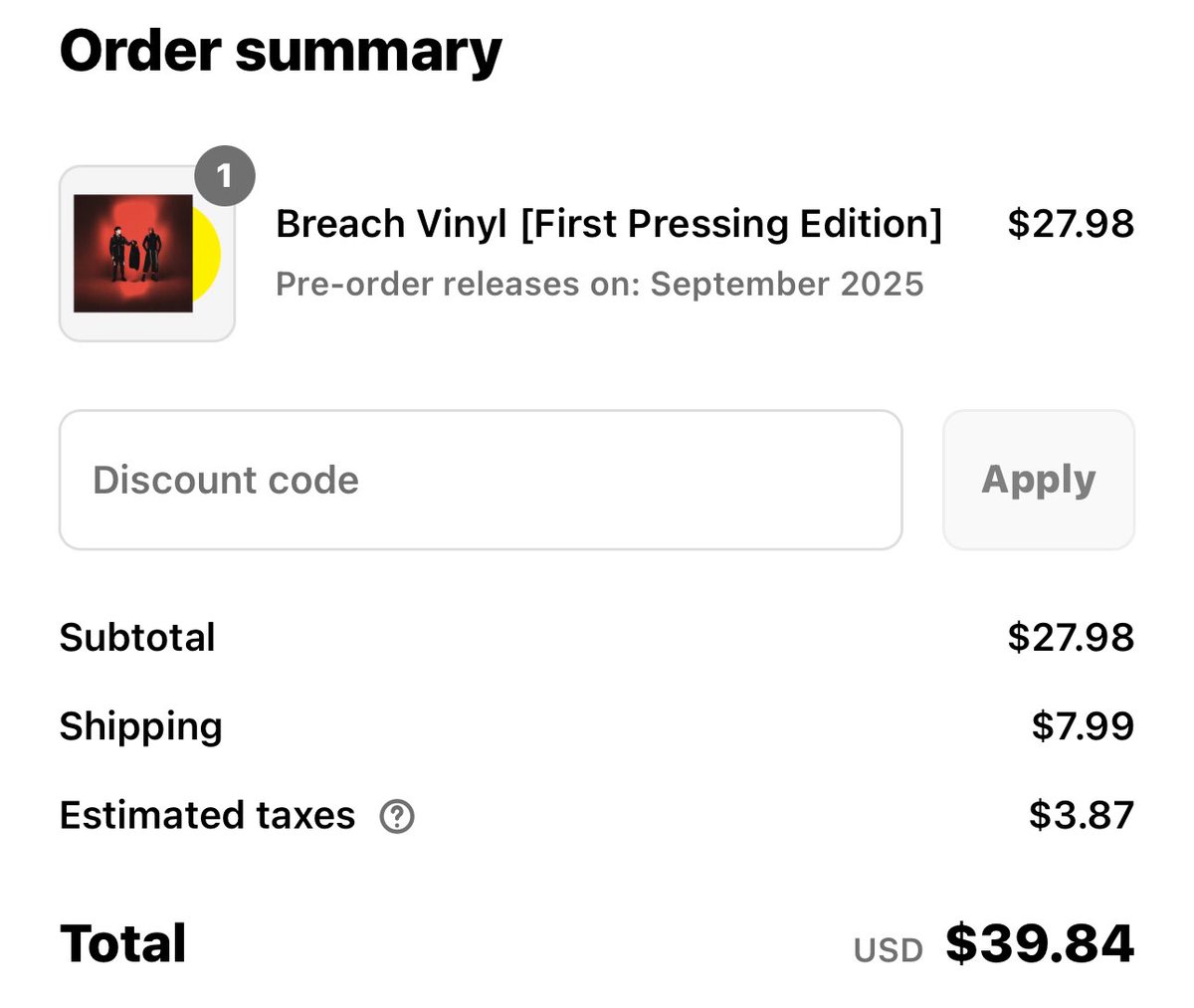Image resolution: width=1194 pixels, height=1008 pixels.
Task: Click the tax amount $3.87
Action: click(x=1082, y=816)
